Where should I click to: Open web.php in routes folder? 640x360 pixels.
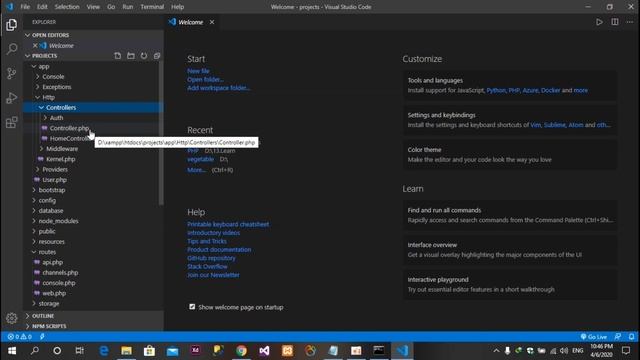coord(54,293)
